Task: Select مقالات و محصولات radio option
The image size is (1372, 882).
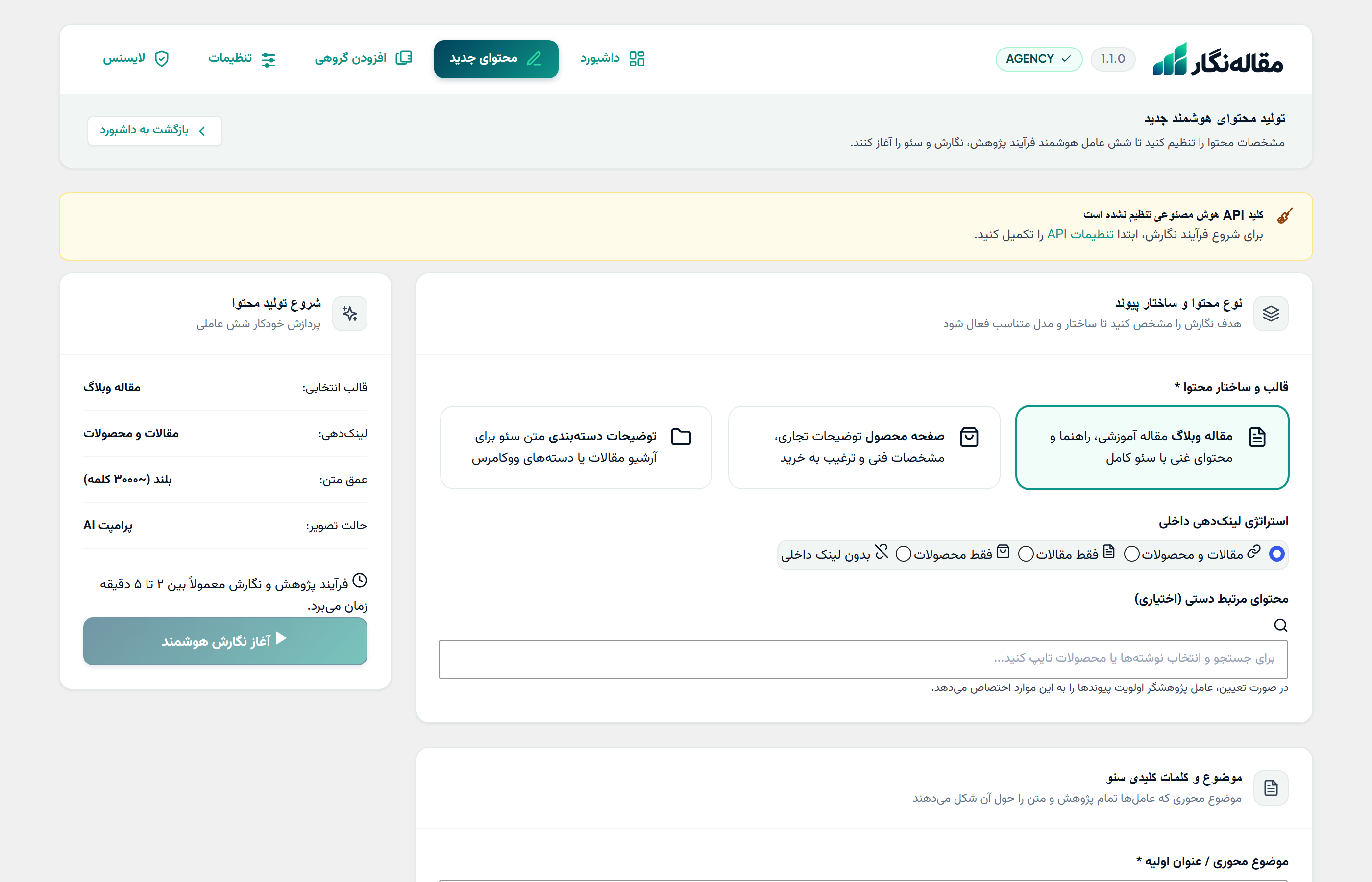Action: (1276, 554)
